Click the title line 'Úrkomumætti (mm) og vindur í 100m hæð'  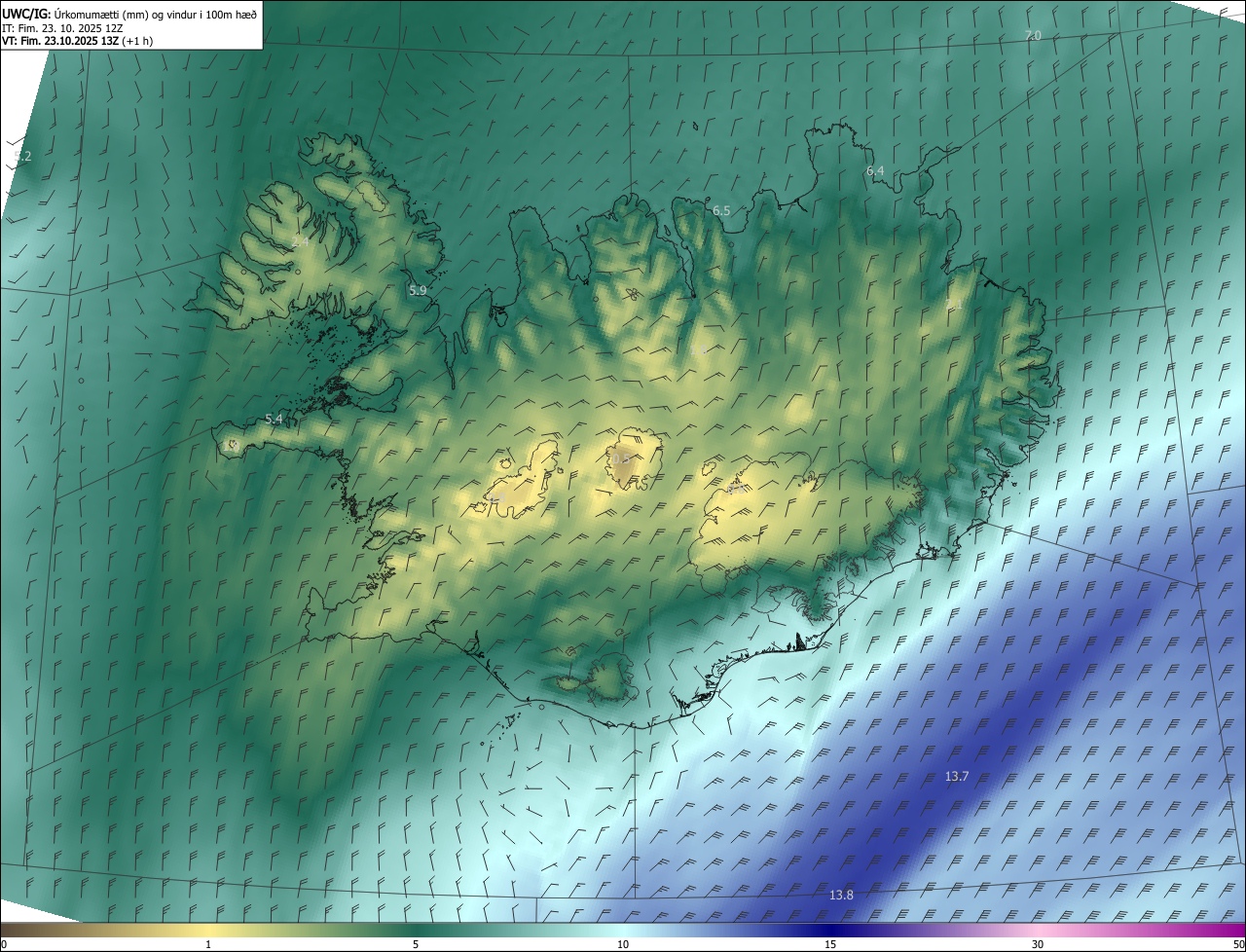point(155,14)
